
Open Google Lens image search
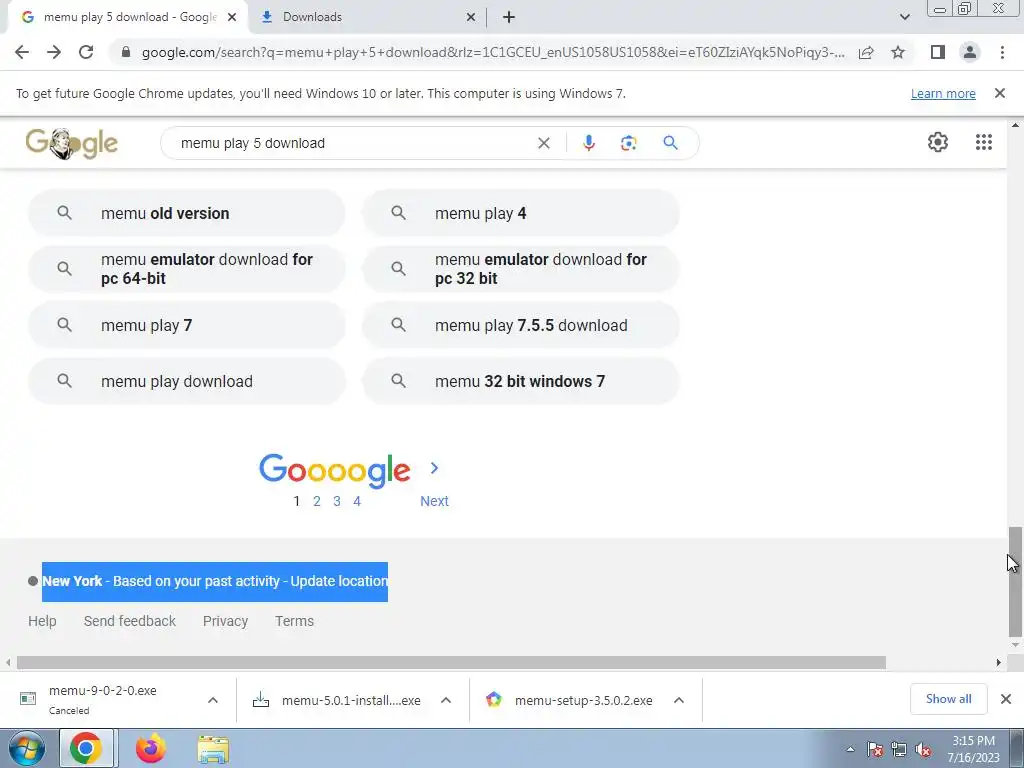(x=628, y=143)
